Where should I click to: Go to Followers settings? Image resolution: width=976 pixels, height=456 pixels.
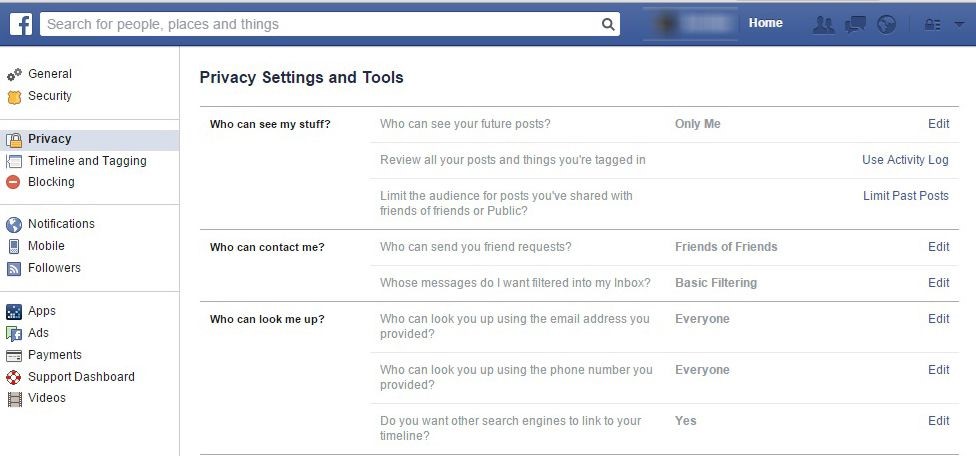tap(54, 268)
